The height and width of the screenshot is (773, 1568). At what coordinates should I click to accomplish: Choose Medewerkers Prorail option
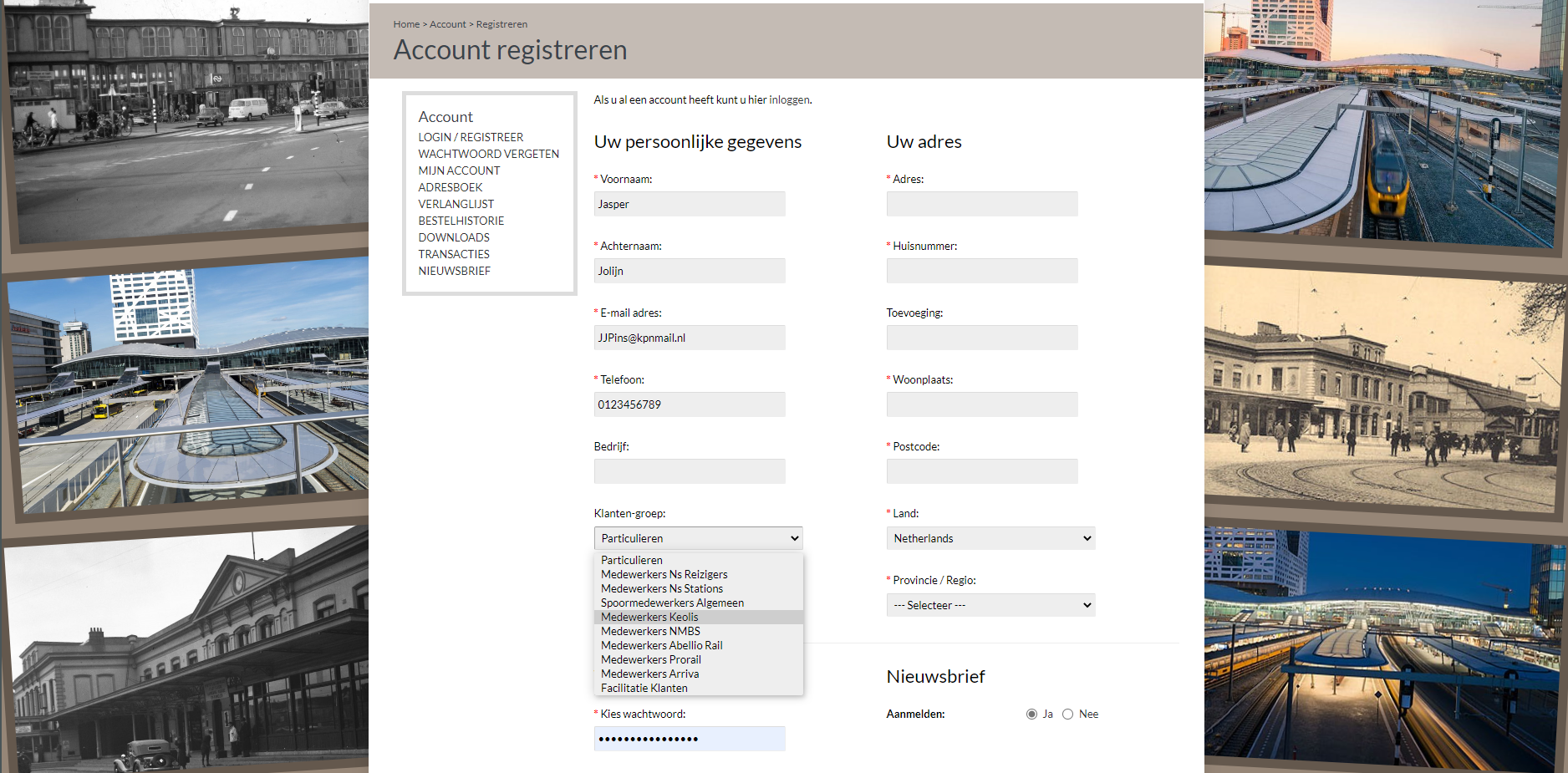[x=698, y=659]
